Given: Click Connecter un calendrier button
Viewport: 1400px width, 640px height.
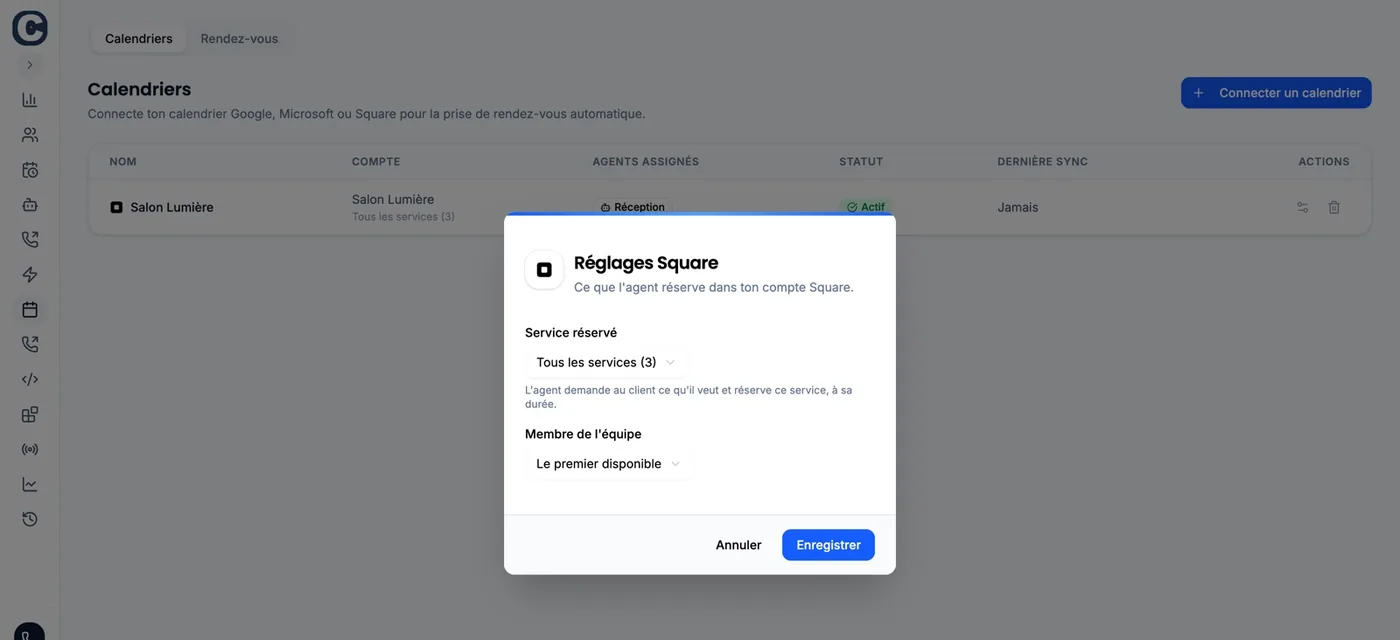Looking at the screenshot, I should tap(1276, 93).
